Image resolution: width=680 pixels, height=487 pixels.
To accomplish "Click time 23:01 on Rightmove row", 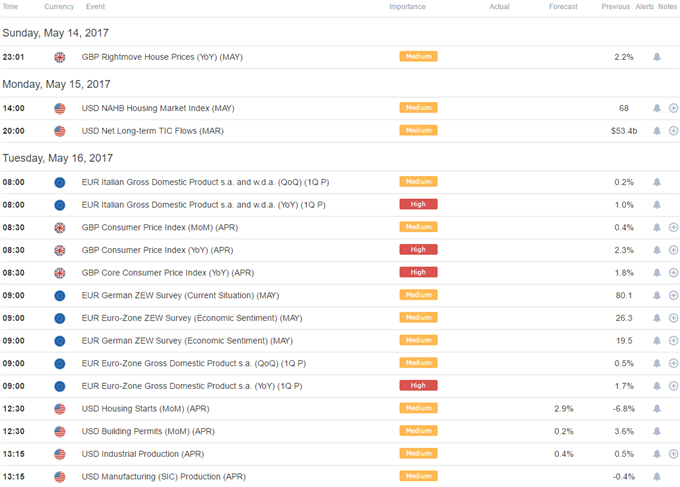I will [13, 57].
